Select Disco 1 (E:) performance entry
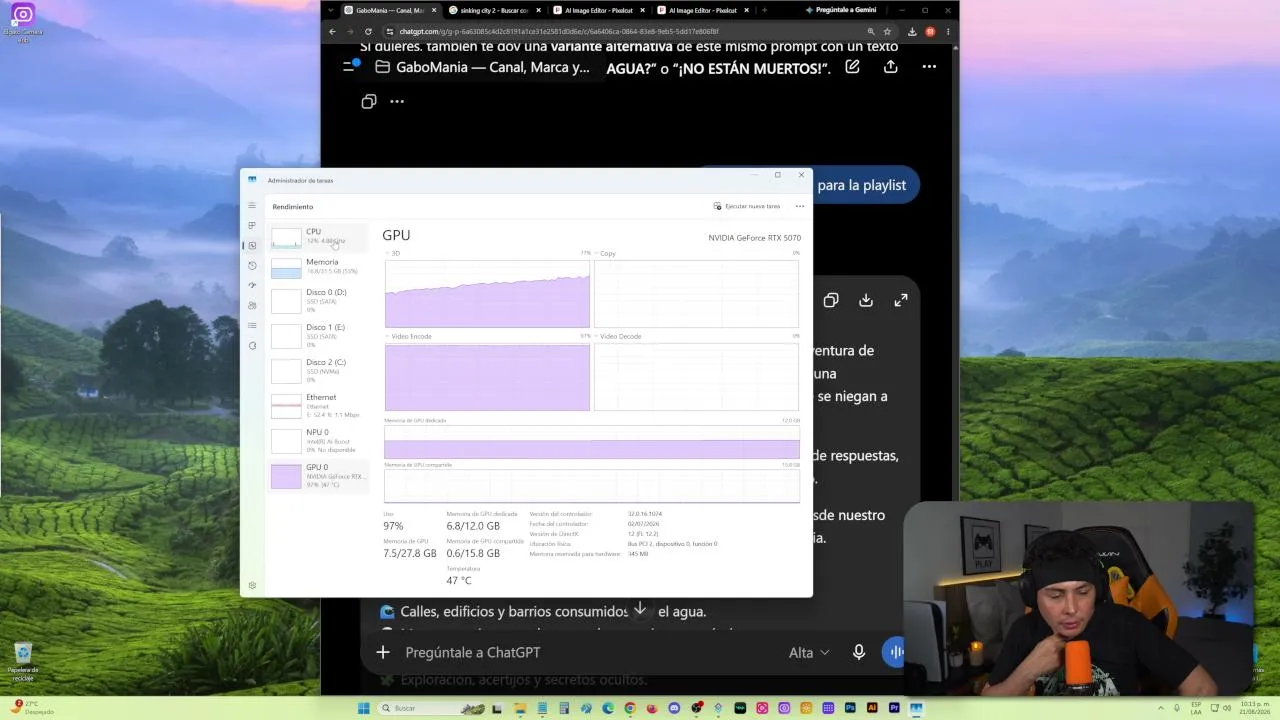1280x720 pixels. click(319, 335)
